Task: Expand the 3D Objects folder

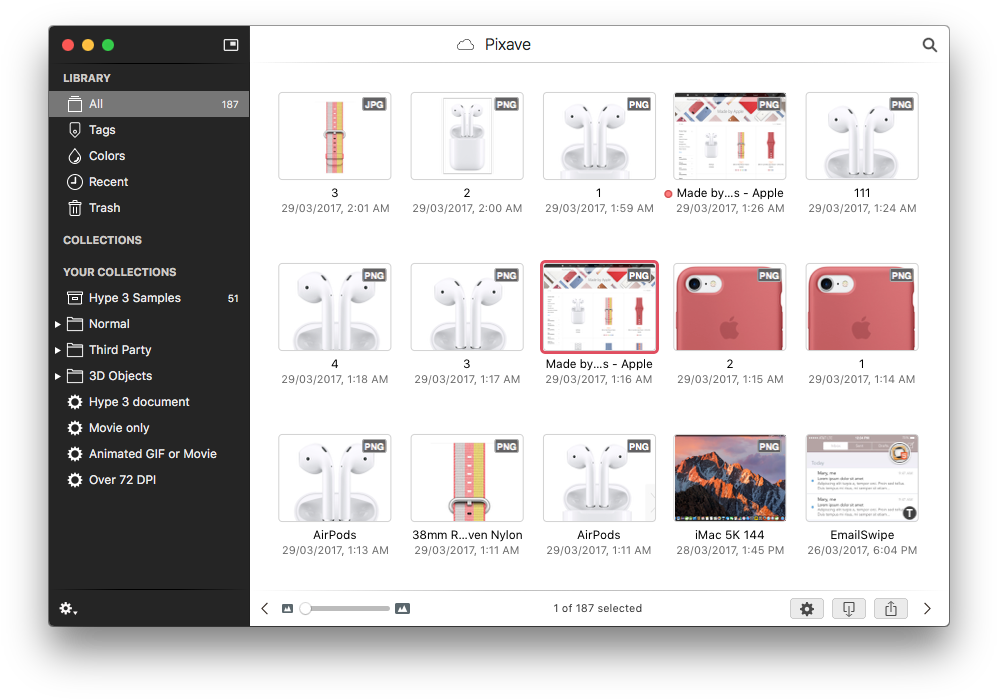Action: 58,376
